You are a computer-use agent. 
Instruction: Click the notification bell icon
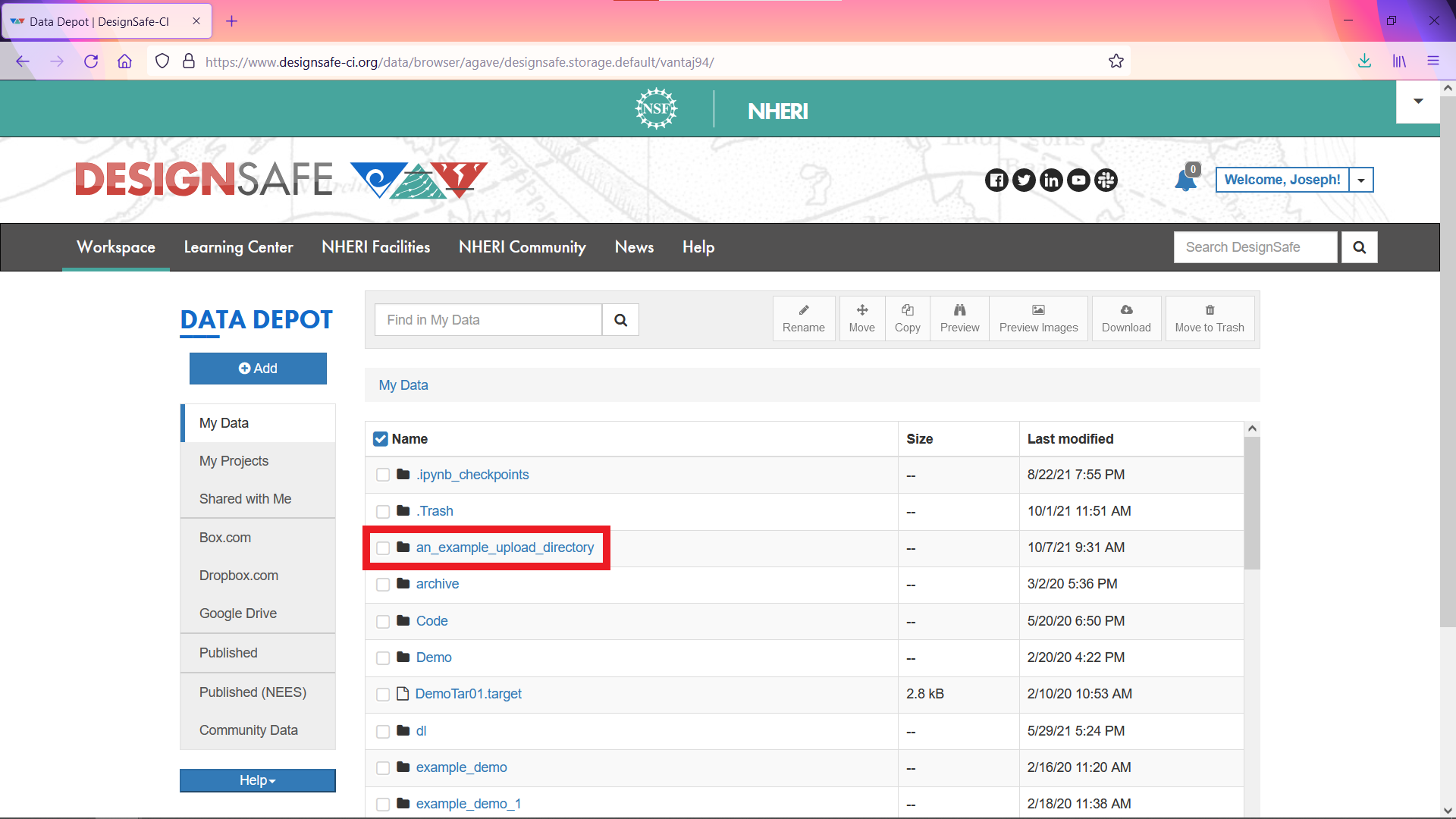pyautogui.click(x=1185, y=180)
